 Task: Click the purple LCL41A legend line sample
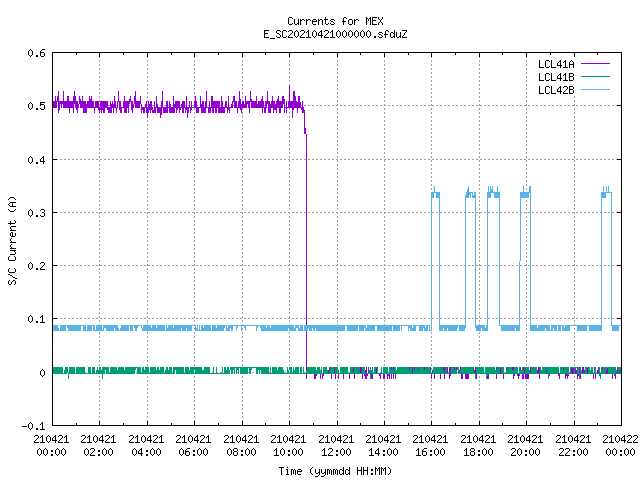[x=595, y=64]
